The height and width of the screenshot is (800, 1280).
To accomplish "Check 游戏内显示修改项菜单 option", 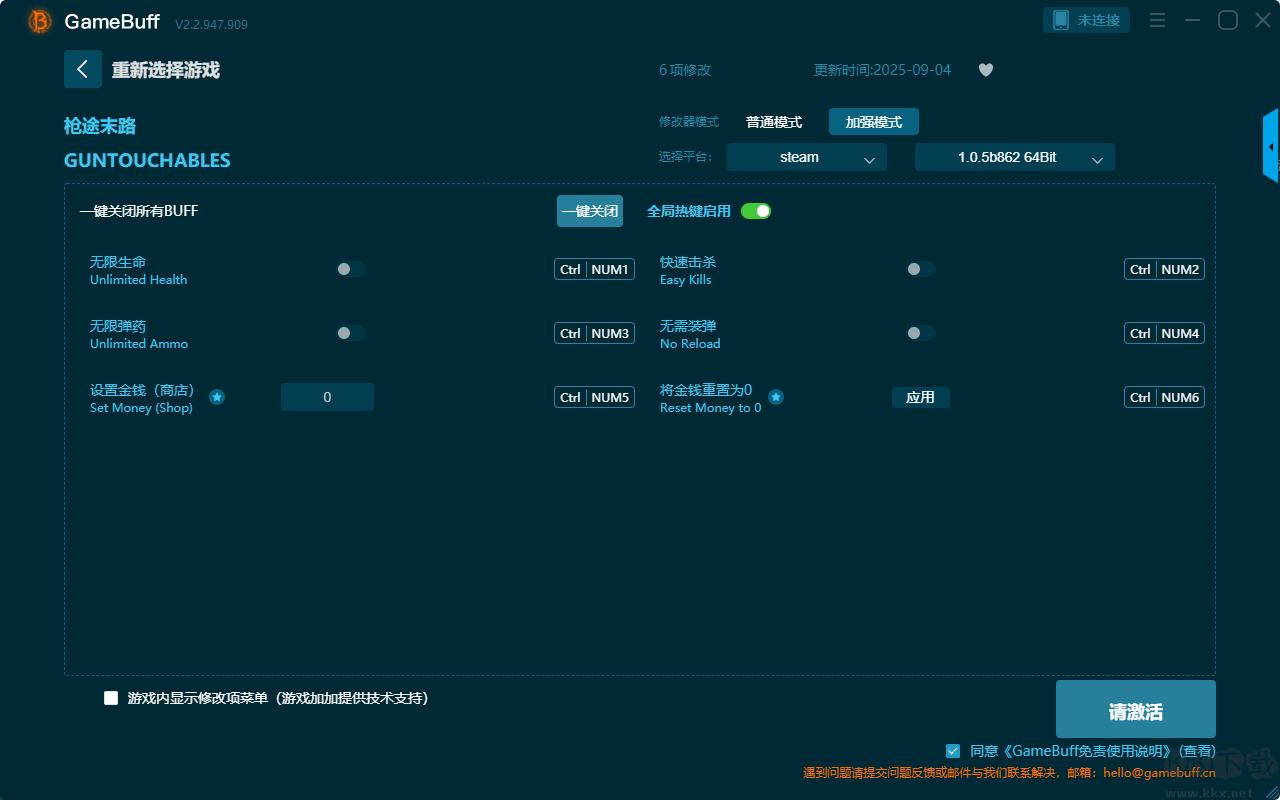I will pos(111,698).
